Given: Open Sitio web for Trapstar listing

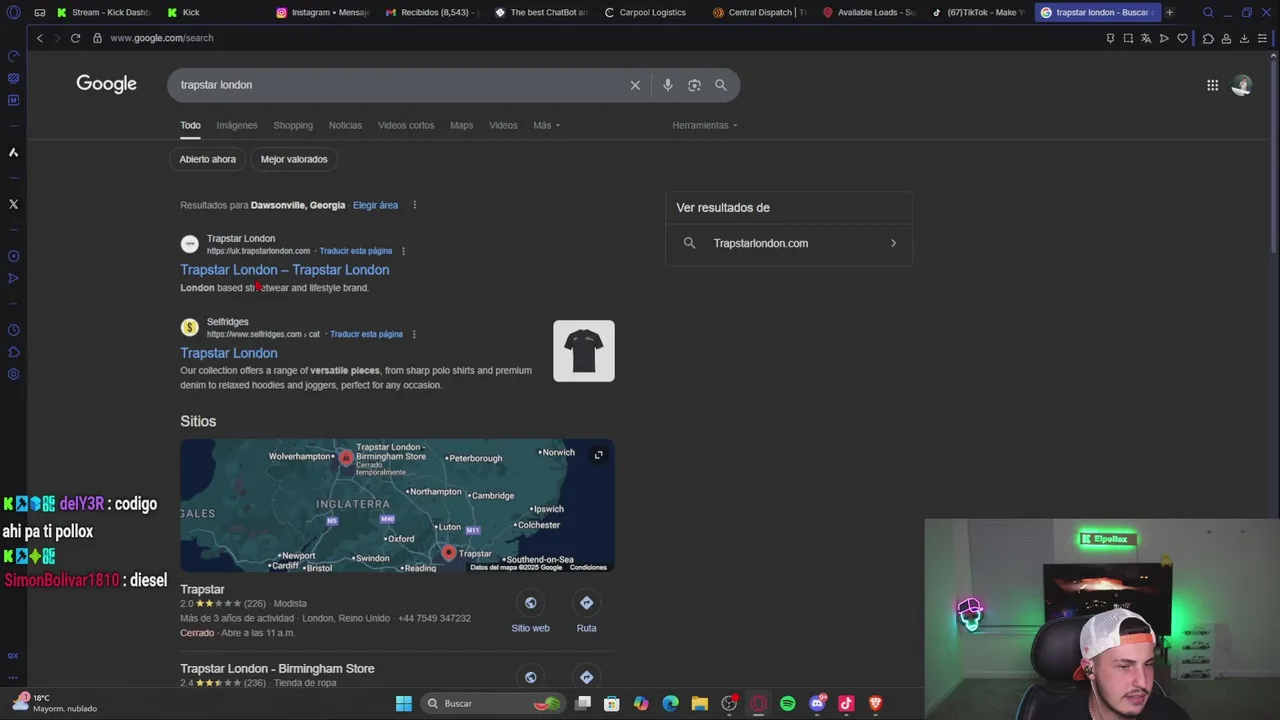Looking at the screenshot, I should click(530, 612).
